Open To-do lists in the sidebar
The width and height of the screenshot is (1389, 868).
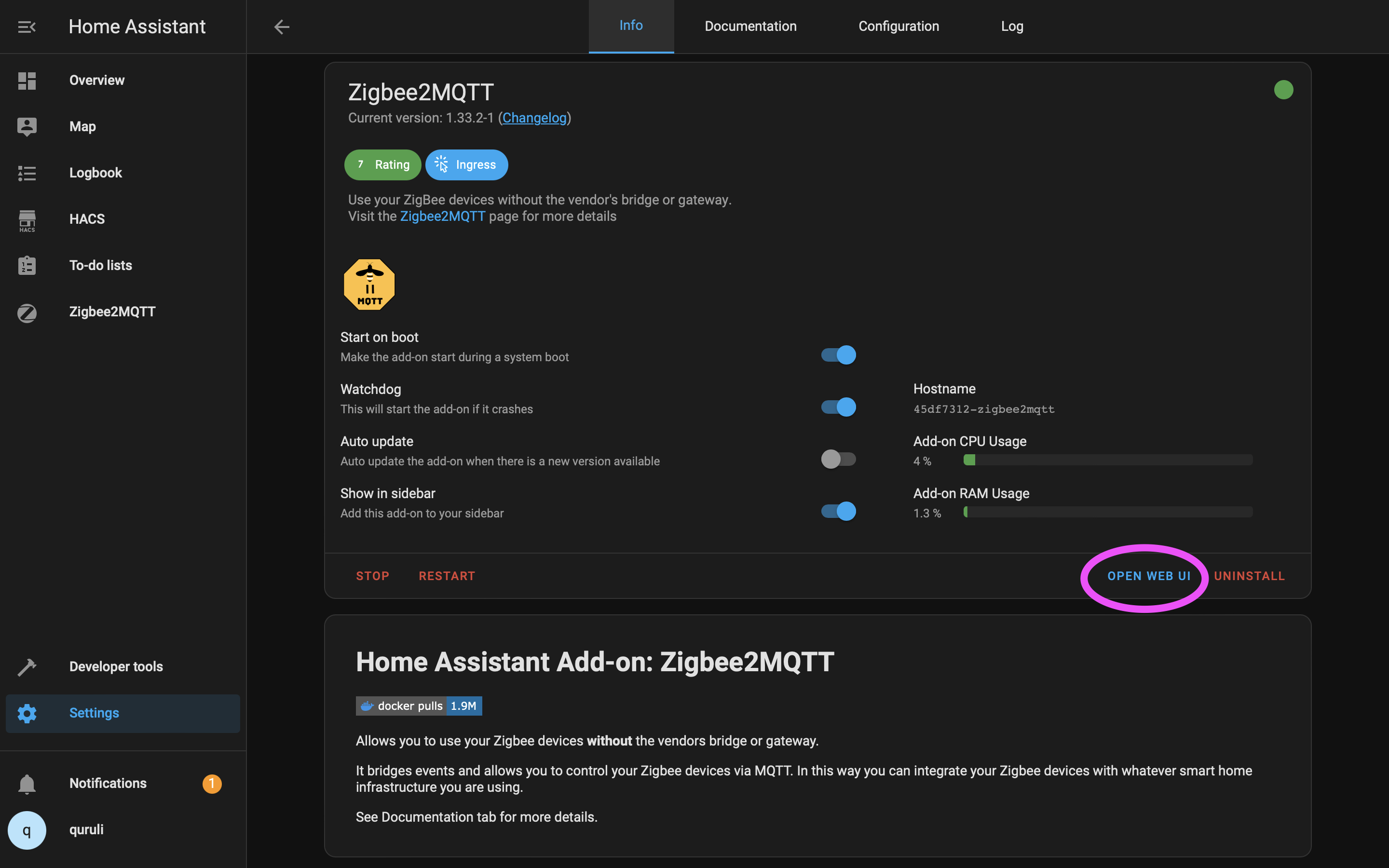123,265
